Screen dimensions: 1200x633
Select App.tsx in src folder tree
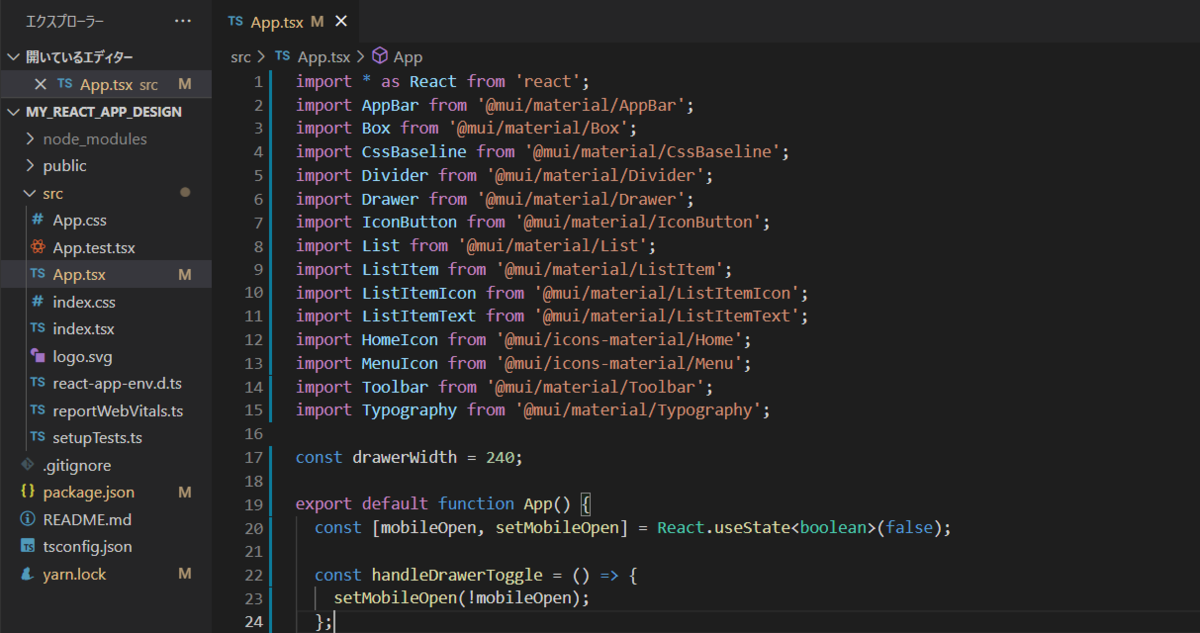pyautogui.click(x=79, y=274)
